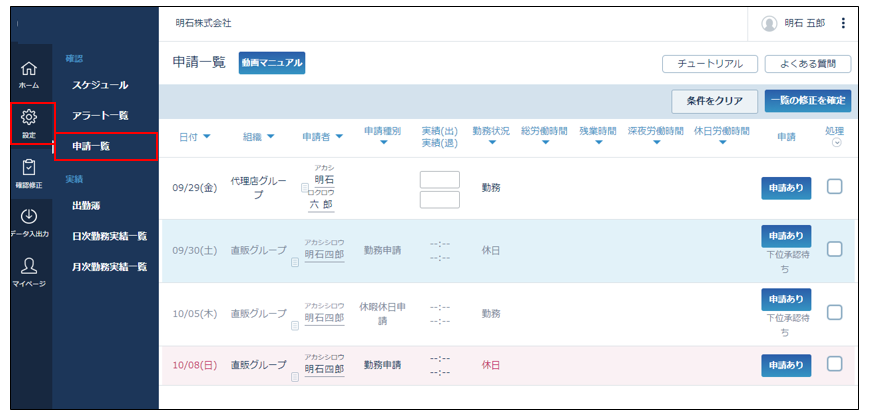Tick the checkbox for the 09/30(土) row
Image resolution: width=870 pixels, height=416 pixels.
point(834,250)
